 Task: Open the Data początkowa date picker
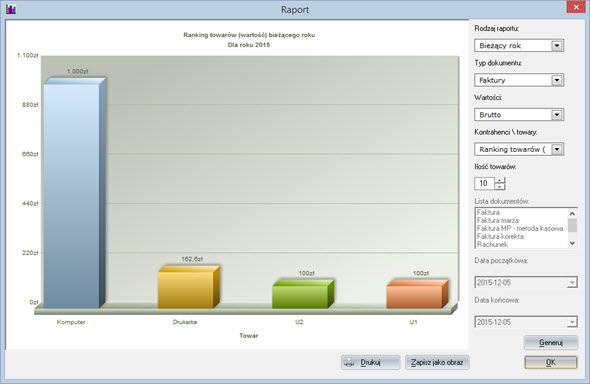coord(572,282)
